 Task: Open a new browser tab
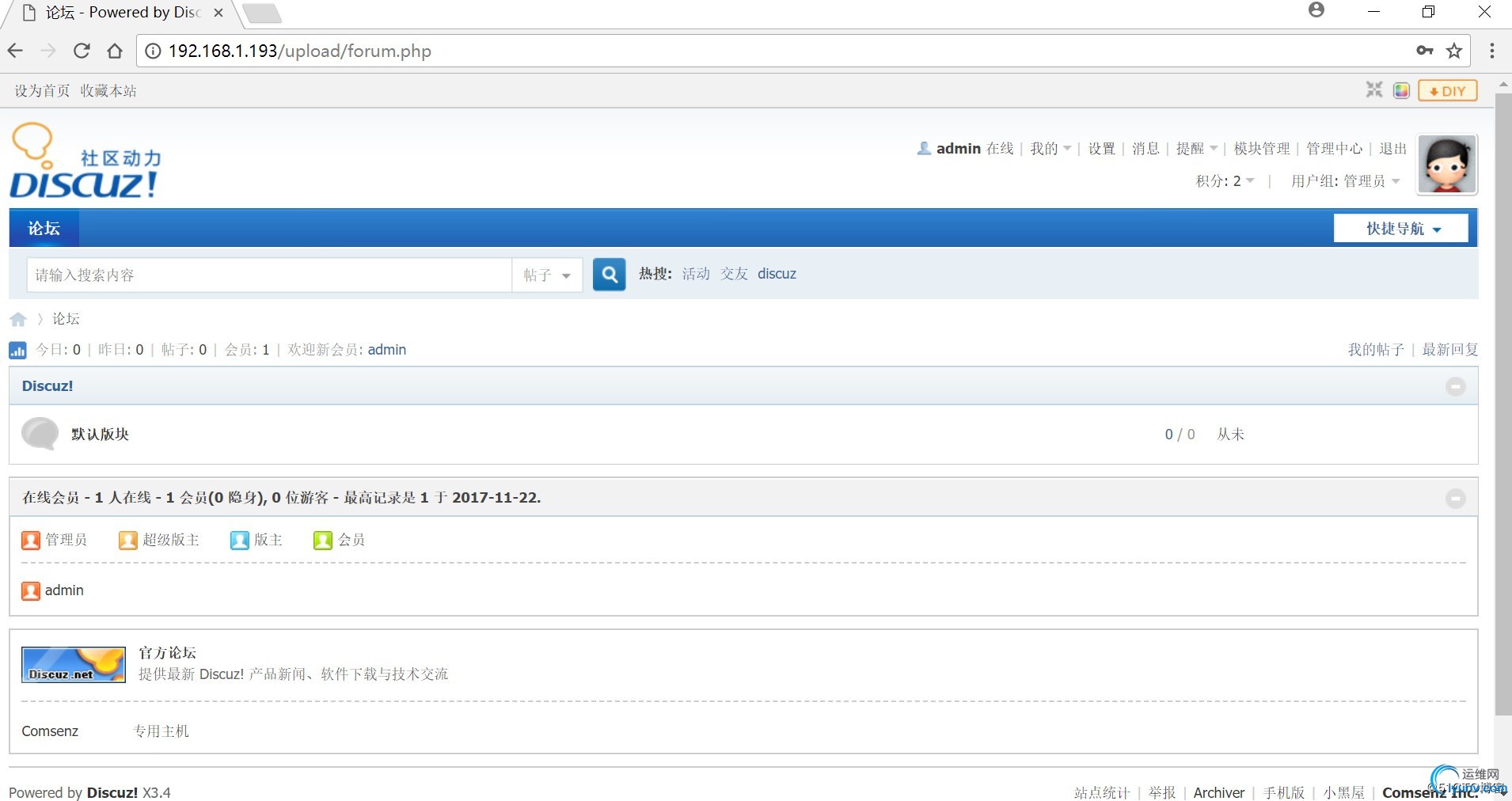point(261,13)
